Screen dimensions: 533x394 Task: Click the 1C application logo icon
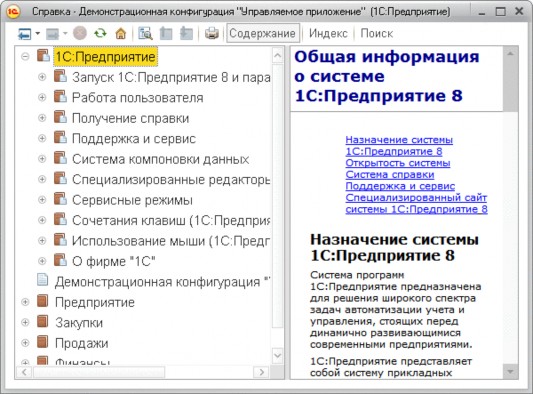[14, 12]
